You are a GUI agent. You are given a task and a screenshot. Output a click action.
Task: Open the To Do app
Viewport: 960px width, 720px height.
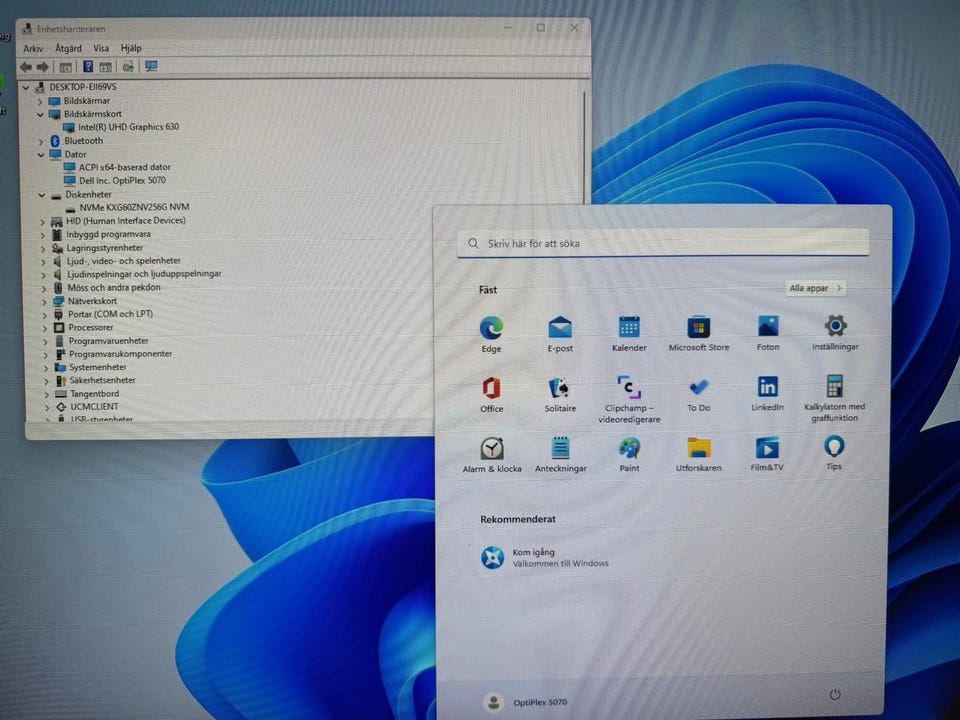coord(699,394)
